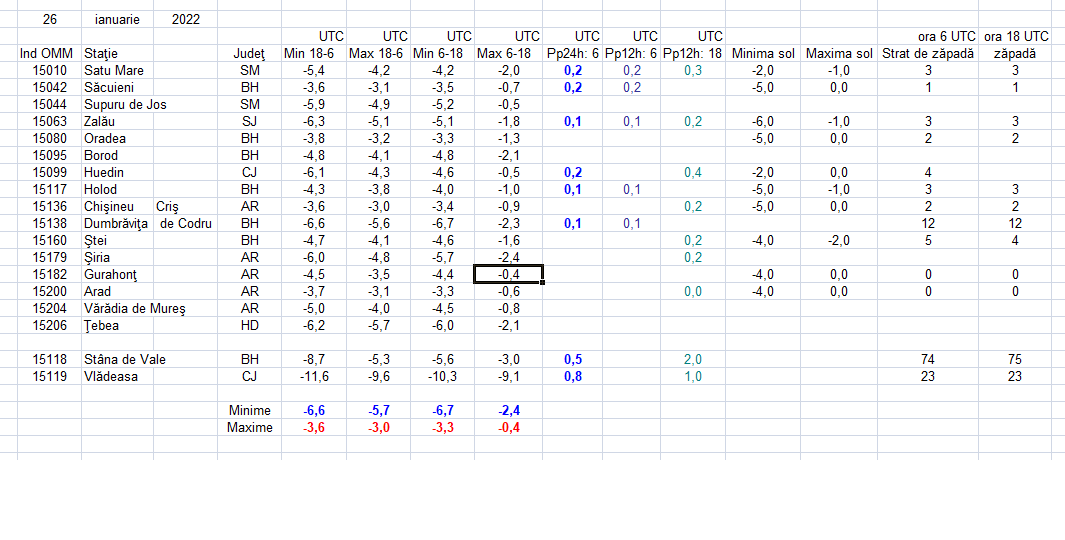This screenshot has width=1065, height=540.
Task: Click Stâna de Vale snow value 75
Action: 1016,359
